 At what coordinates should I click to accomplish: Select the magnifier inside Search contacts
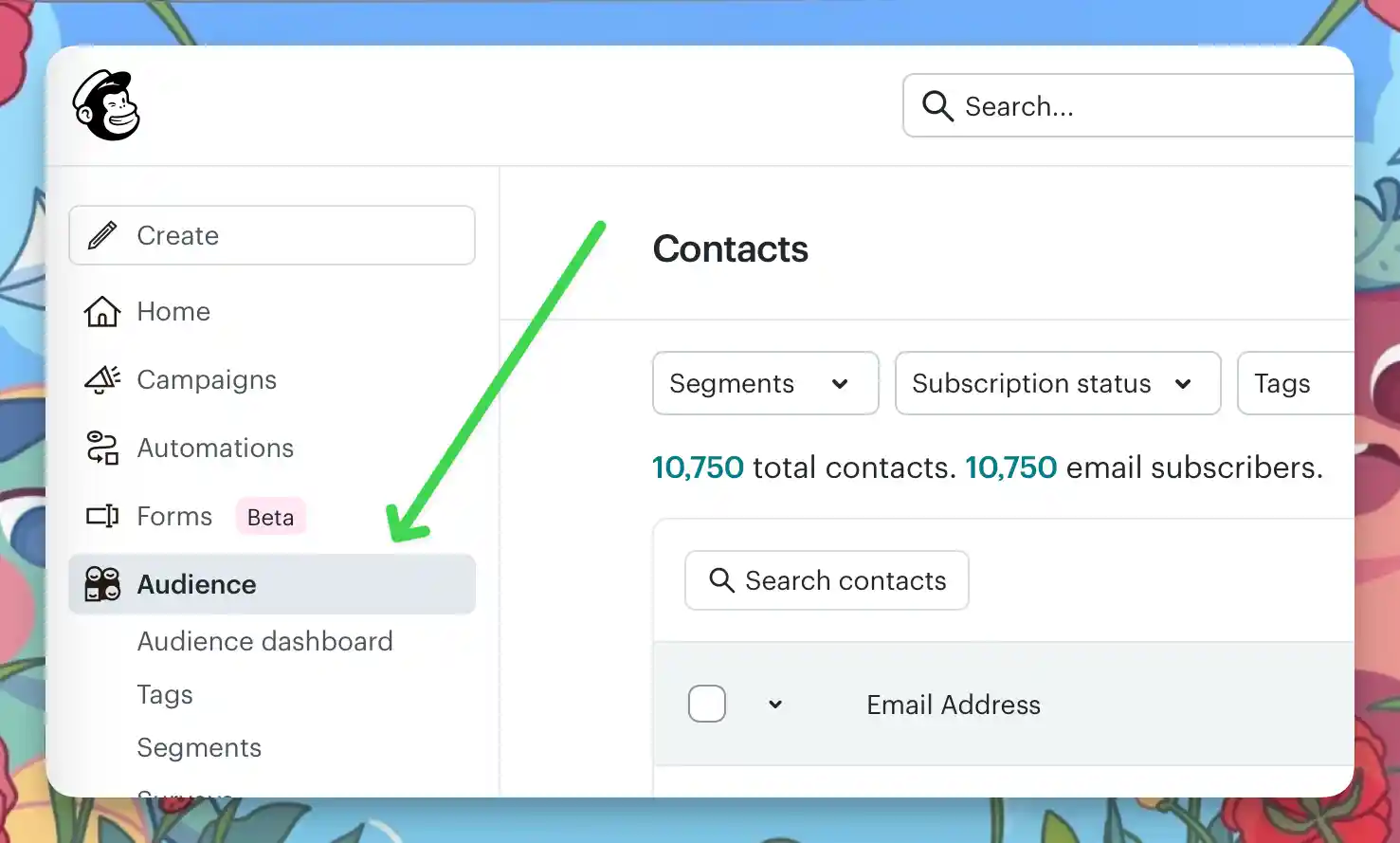click(722, 580)
